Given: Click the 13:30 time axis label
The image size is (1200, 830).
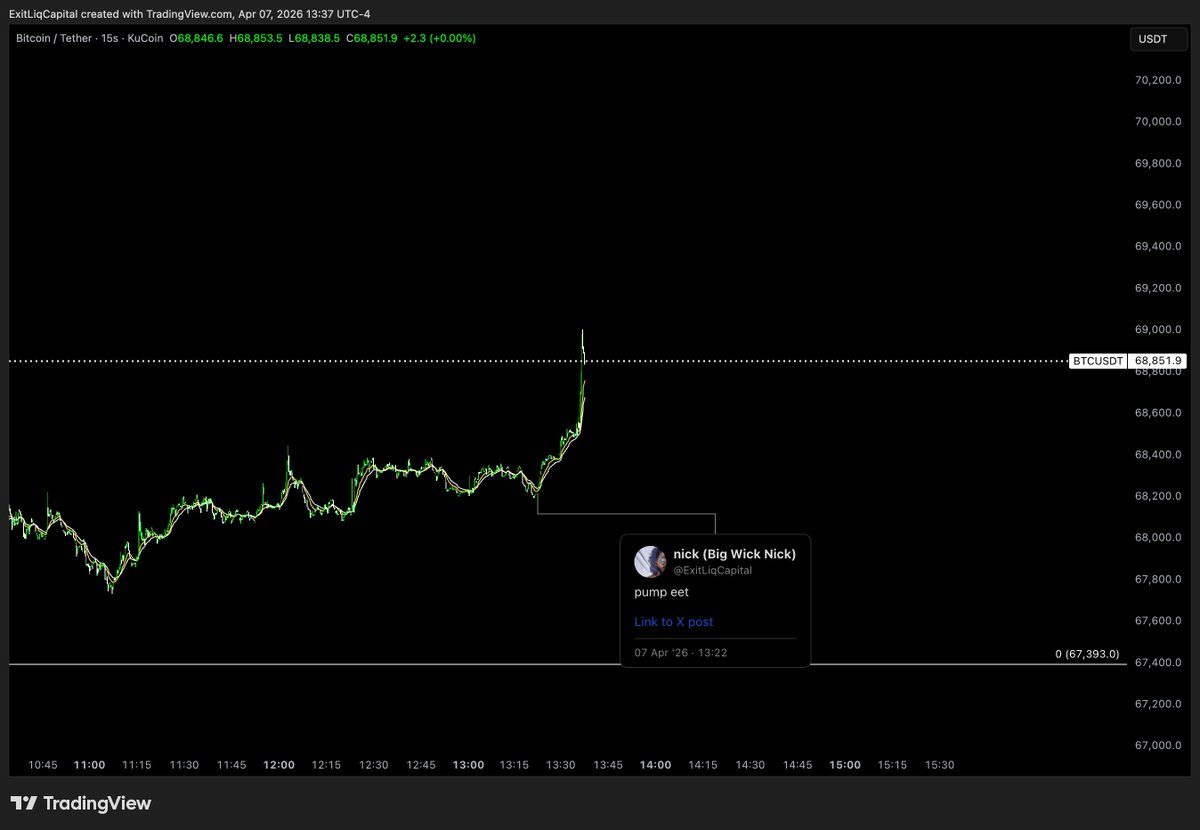Looking at the screenshot, I should click(x=561, y=765).
